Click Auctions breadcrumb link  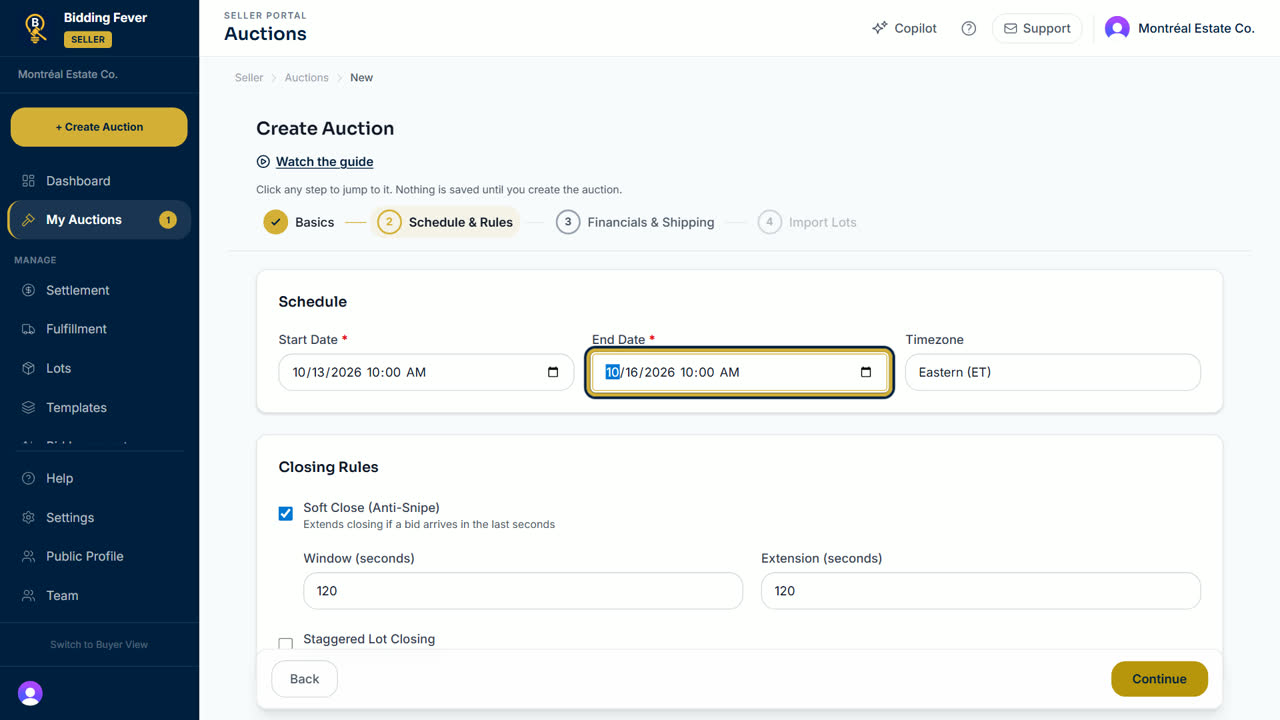[x=306, y=77]
